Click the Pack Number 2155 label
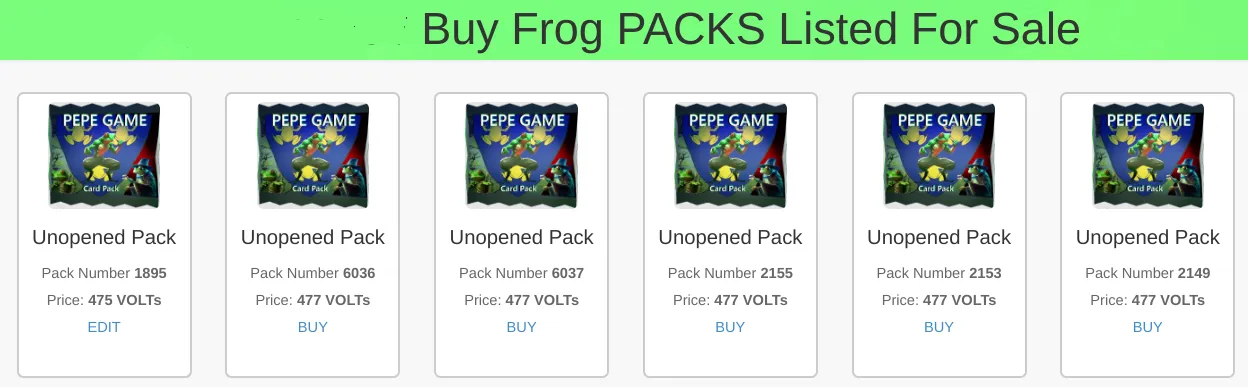Screen dimensions: 1248x387 point(730,273)
